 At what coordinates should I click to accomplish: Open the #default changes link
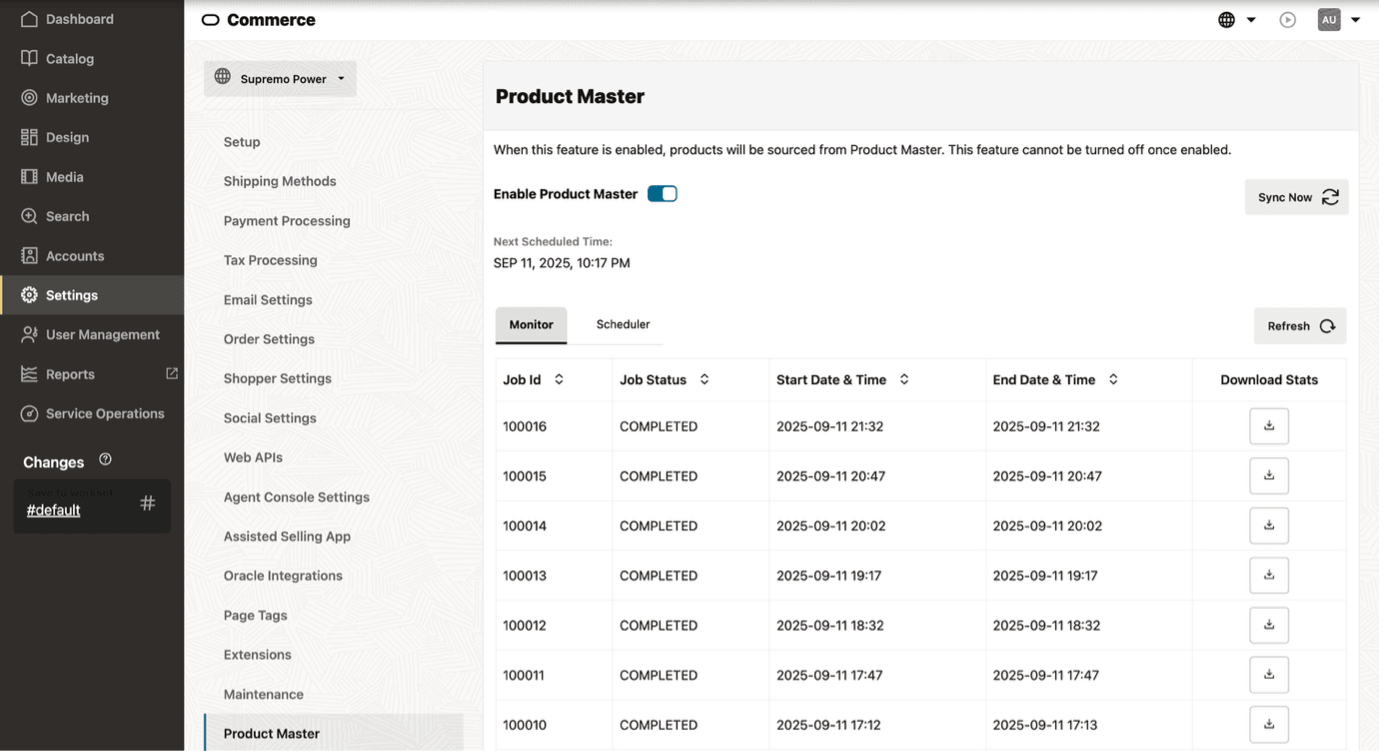(53, 510)
